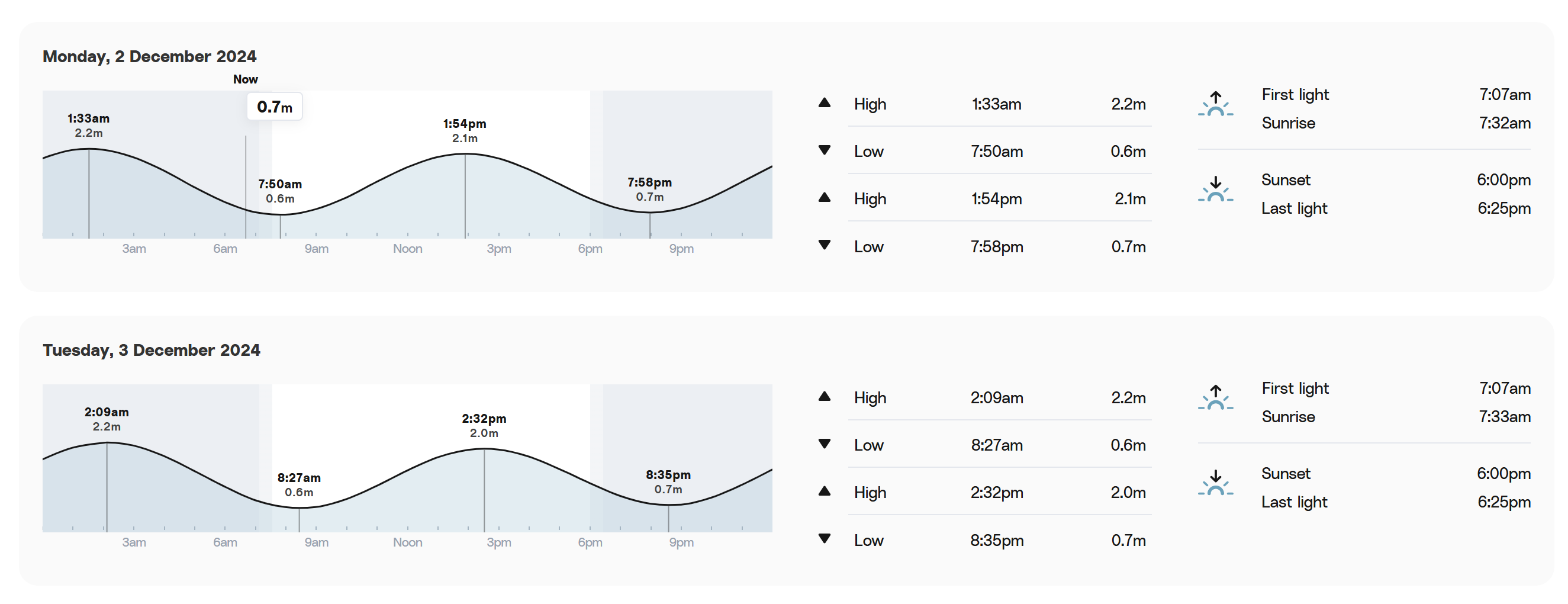Screen dimensions: 1568x604
Task: Click the Monday sunrise icon
Action: tap(1215, 104)
